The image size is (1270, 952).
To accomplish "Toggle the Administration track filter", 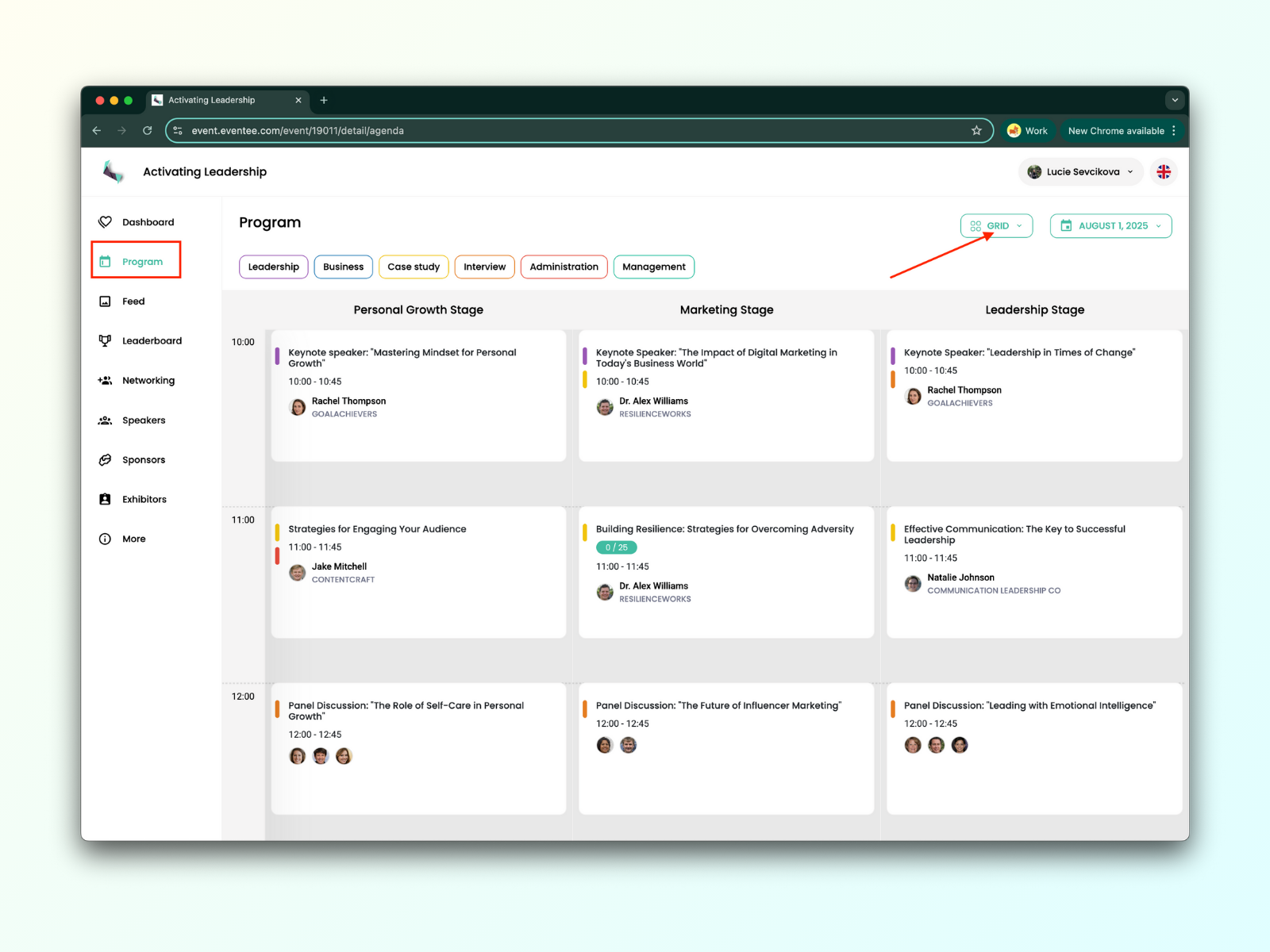I will [x=564, y=267].
